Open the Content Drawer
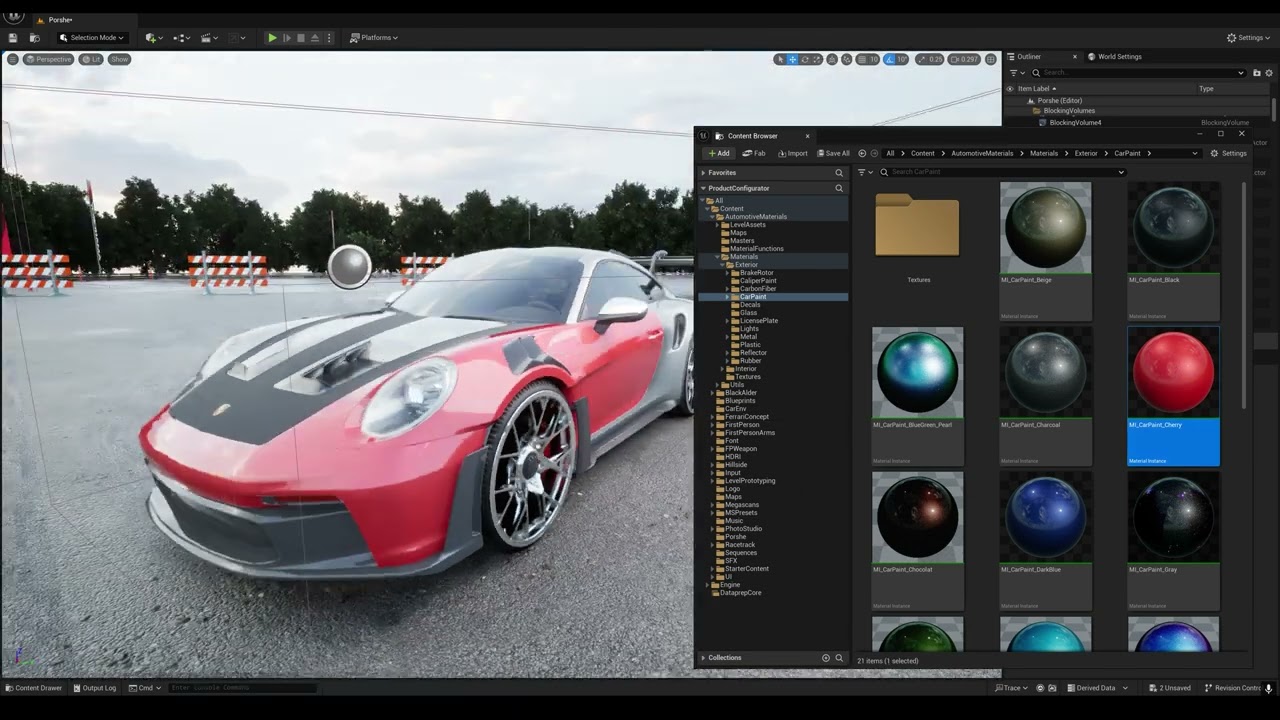The image size is (1280, 720). [x=33, y=688]
